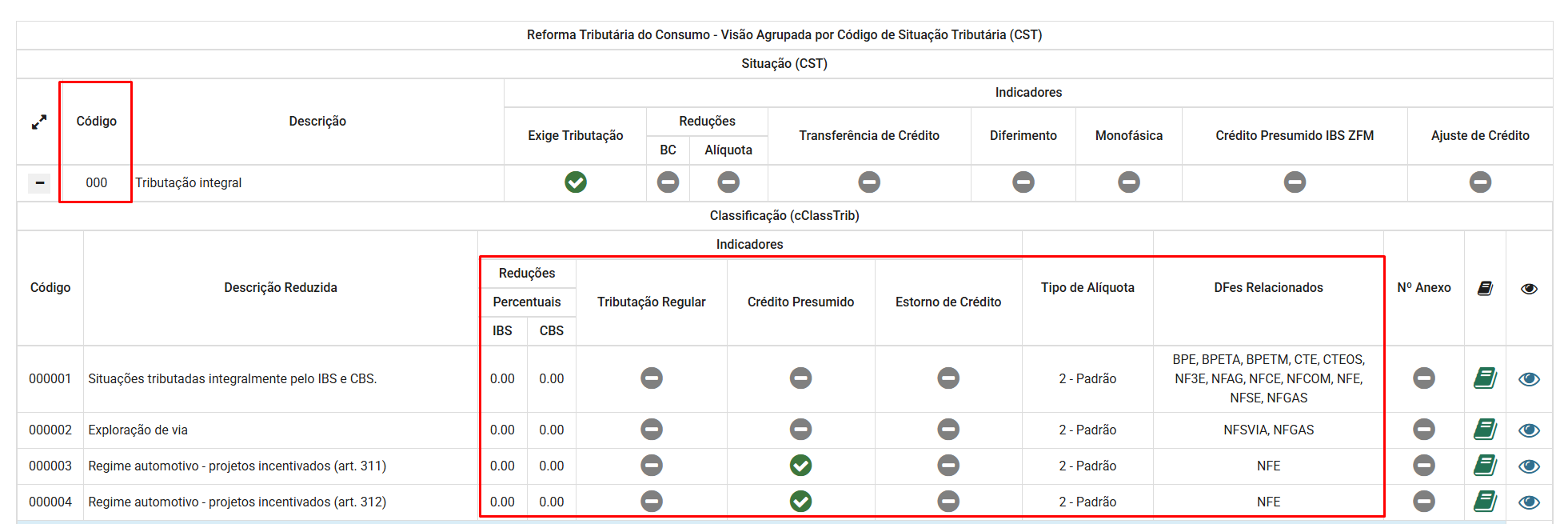Image resolution: width=1568 pixels, height=524 pixels.
Task: Click the Tipo de Alíquota column header
Action: point(1087,287)
